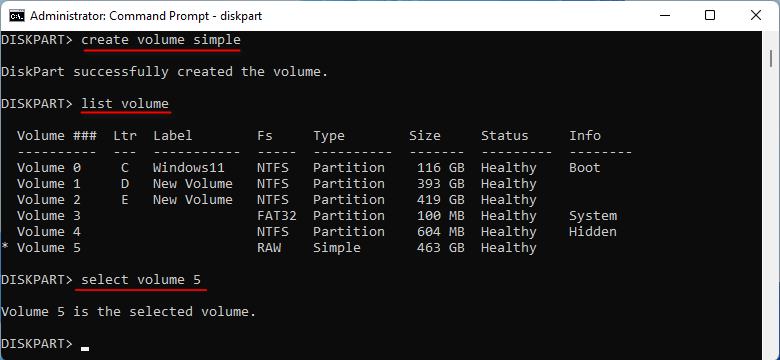Click 'Volume 0' row entry

point(49,168)
